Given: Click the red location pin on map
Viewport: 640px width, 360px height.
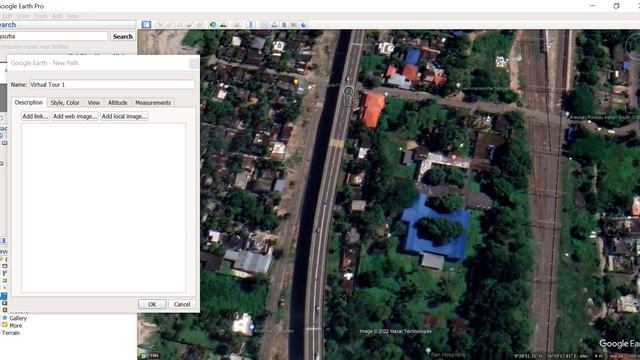Looking at the screenshot, I should pos(453,157).
